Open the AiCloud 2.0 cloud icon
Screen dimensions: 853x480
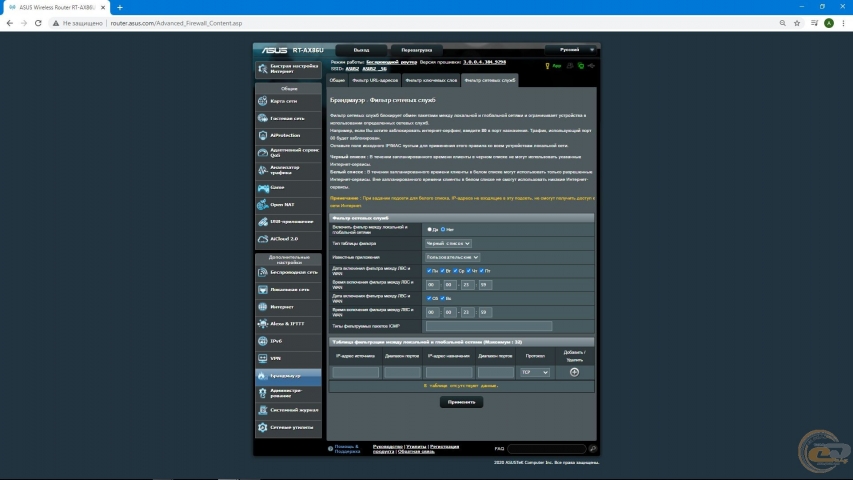click(263, 239)
